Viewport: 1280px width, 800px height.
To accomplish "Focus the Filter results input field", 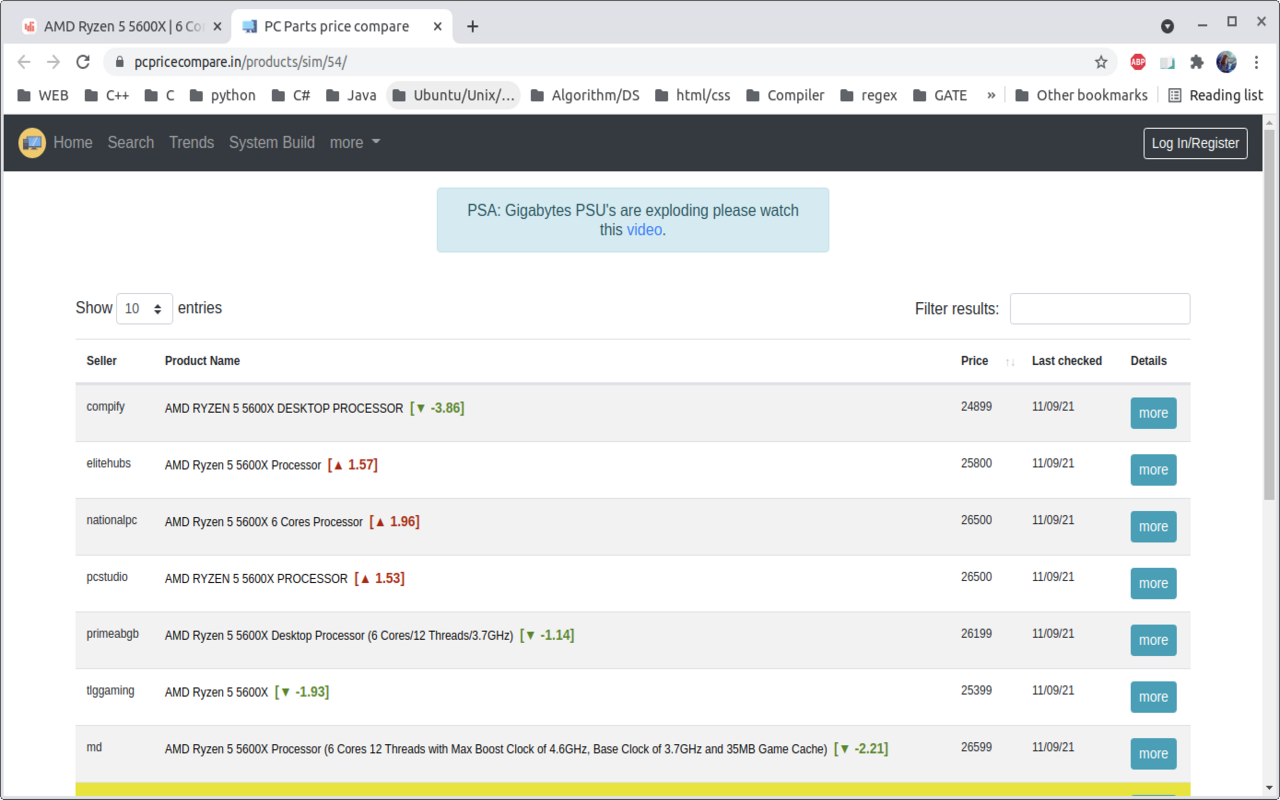I will [1099, 309].
